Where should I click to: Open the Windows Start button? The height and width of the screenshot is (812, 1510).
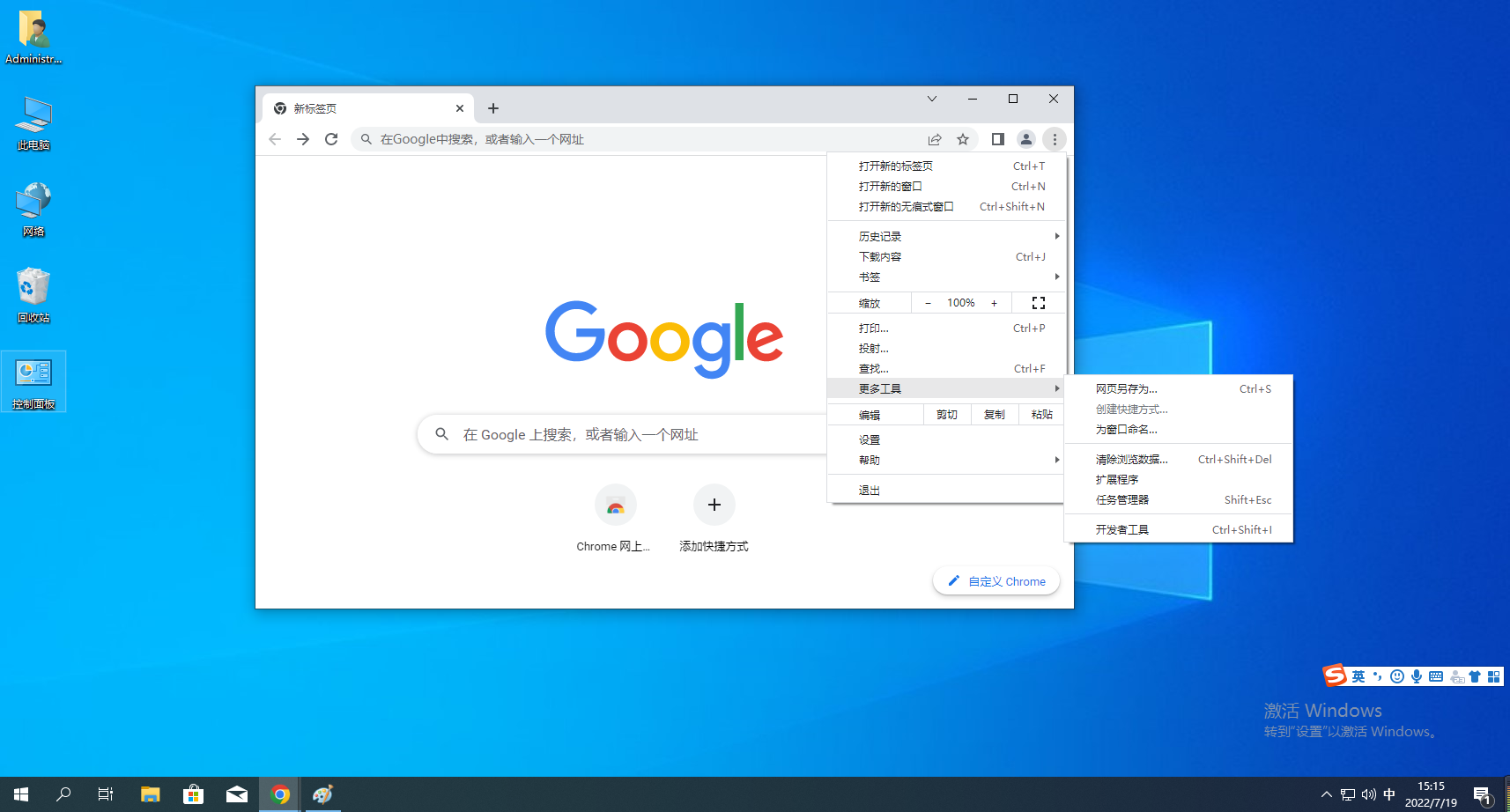tap(21, 794)
